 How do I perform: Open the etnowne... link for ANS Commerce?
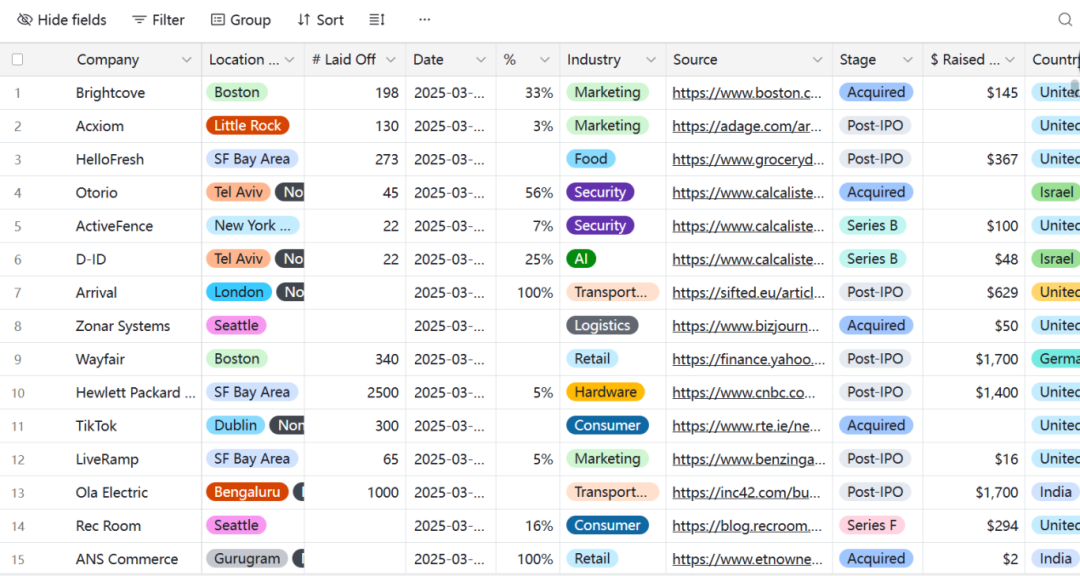[x=747, y=559]
